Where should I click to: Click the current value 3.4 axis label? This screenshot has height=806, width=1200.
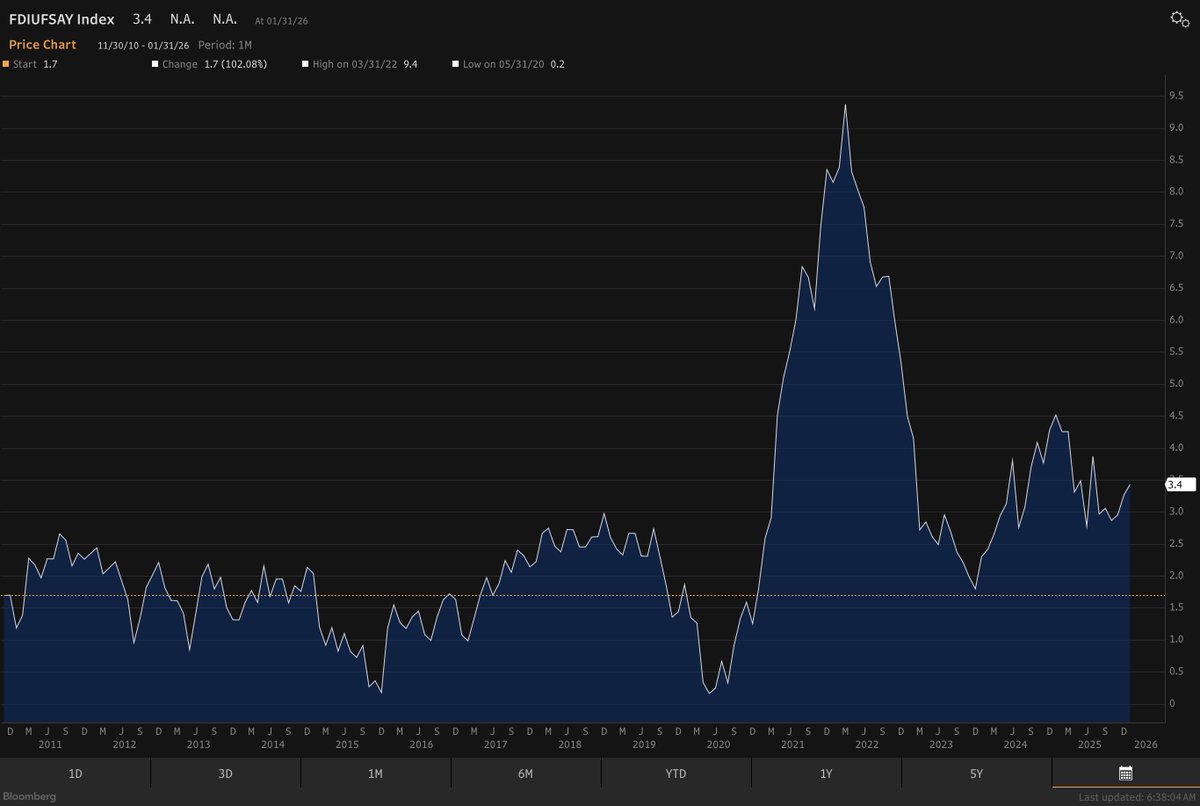click(x=1180, y=485)
